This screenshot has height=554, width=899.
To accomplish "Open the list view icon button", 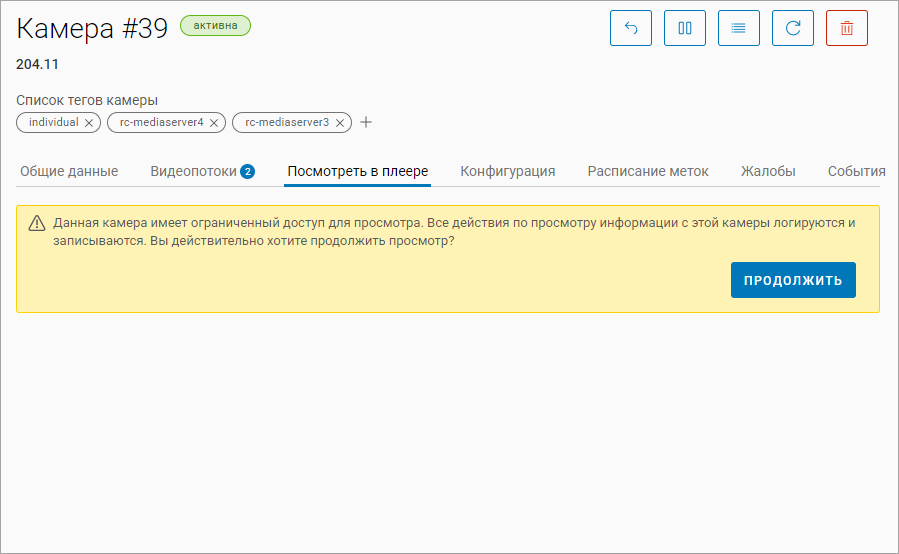I will click(x=739, y=28).
